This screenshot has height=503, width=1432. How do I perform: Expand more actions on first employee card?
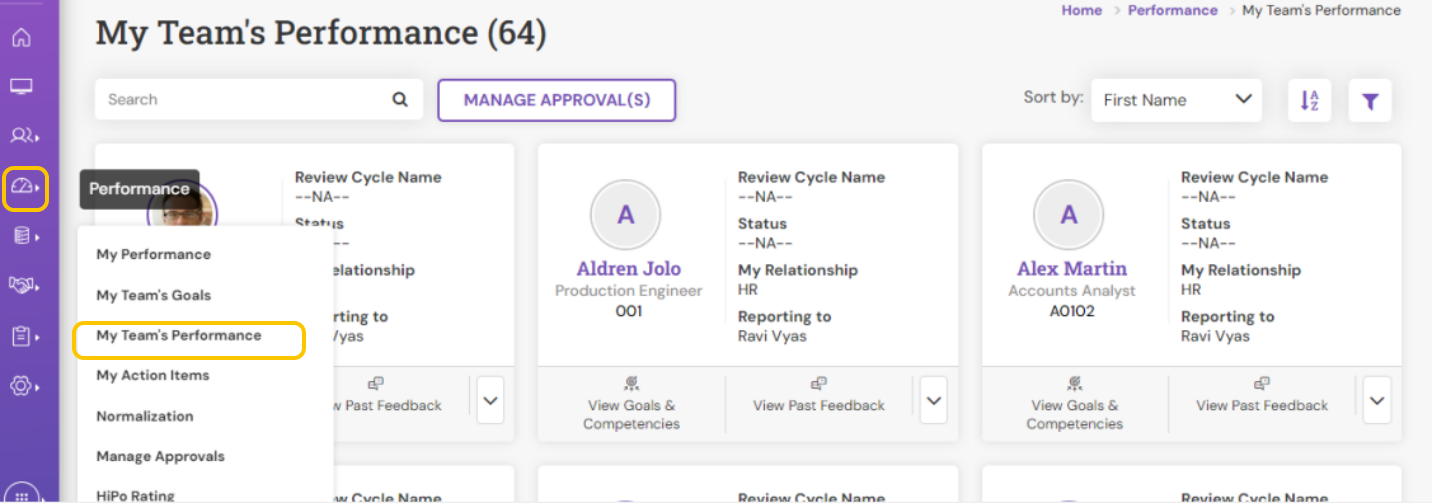coord(490,400)
